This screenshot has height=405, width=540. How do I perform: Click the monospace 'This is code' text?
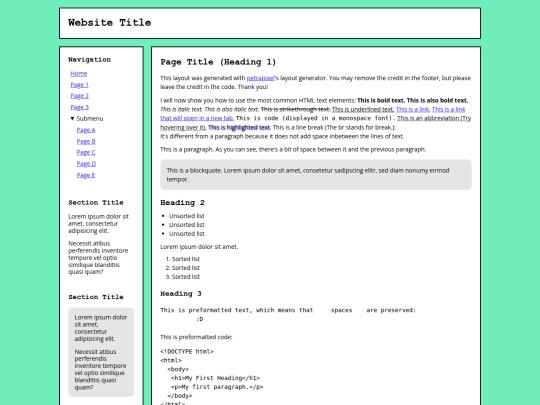pos(315,118)
